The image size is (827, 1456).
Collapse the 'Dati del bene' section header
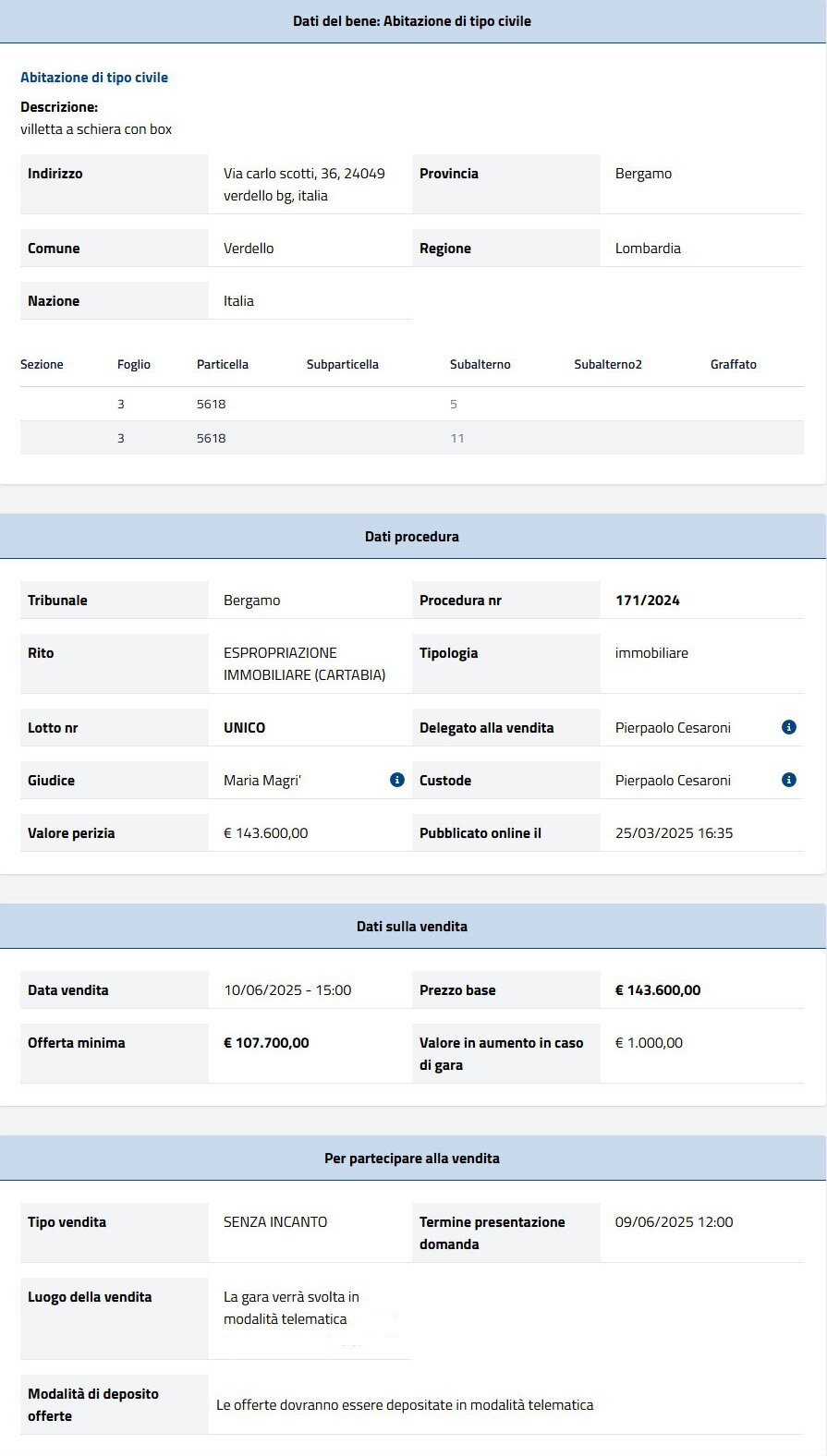(412, 21)
